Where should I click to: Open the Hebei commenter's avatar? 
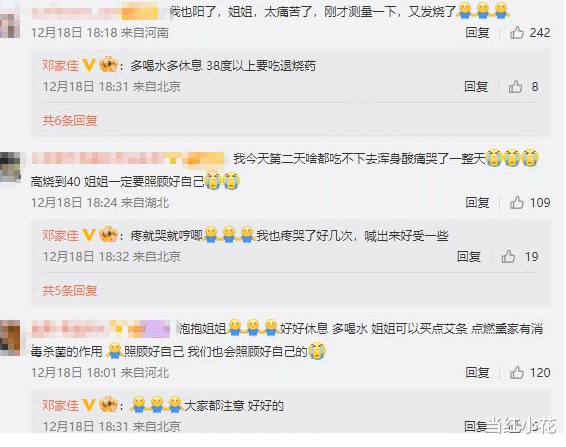click(10, 337)
